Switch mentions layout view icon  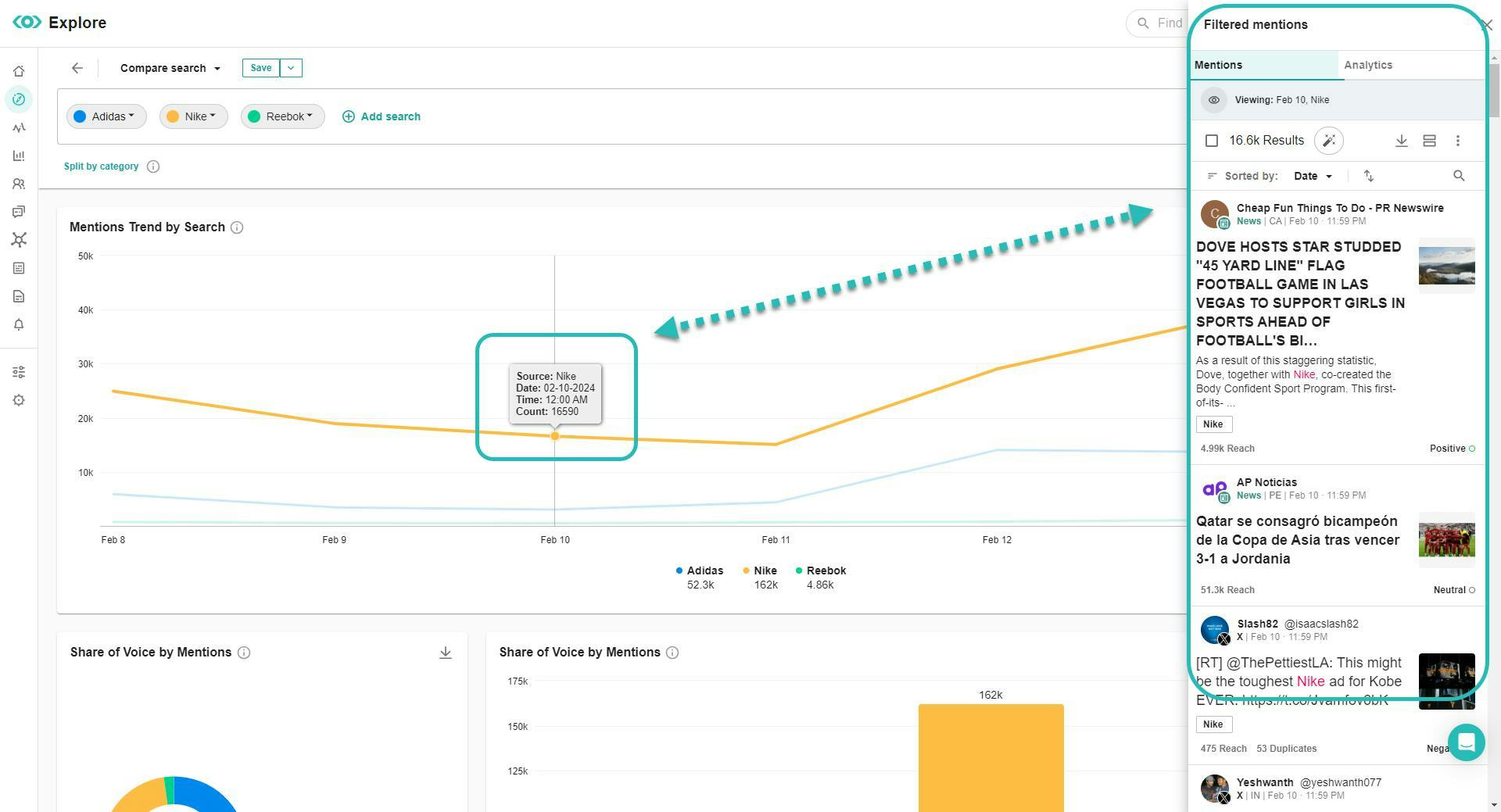(x=1429, y=141)
